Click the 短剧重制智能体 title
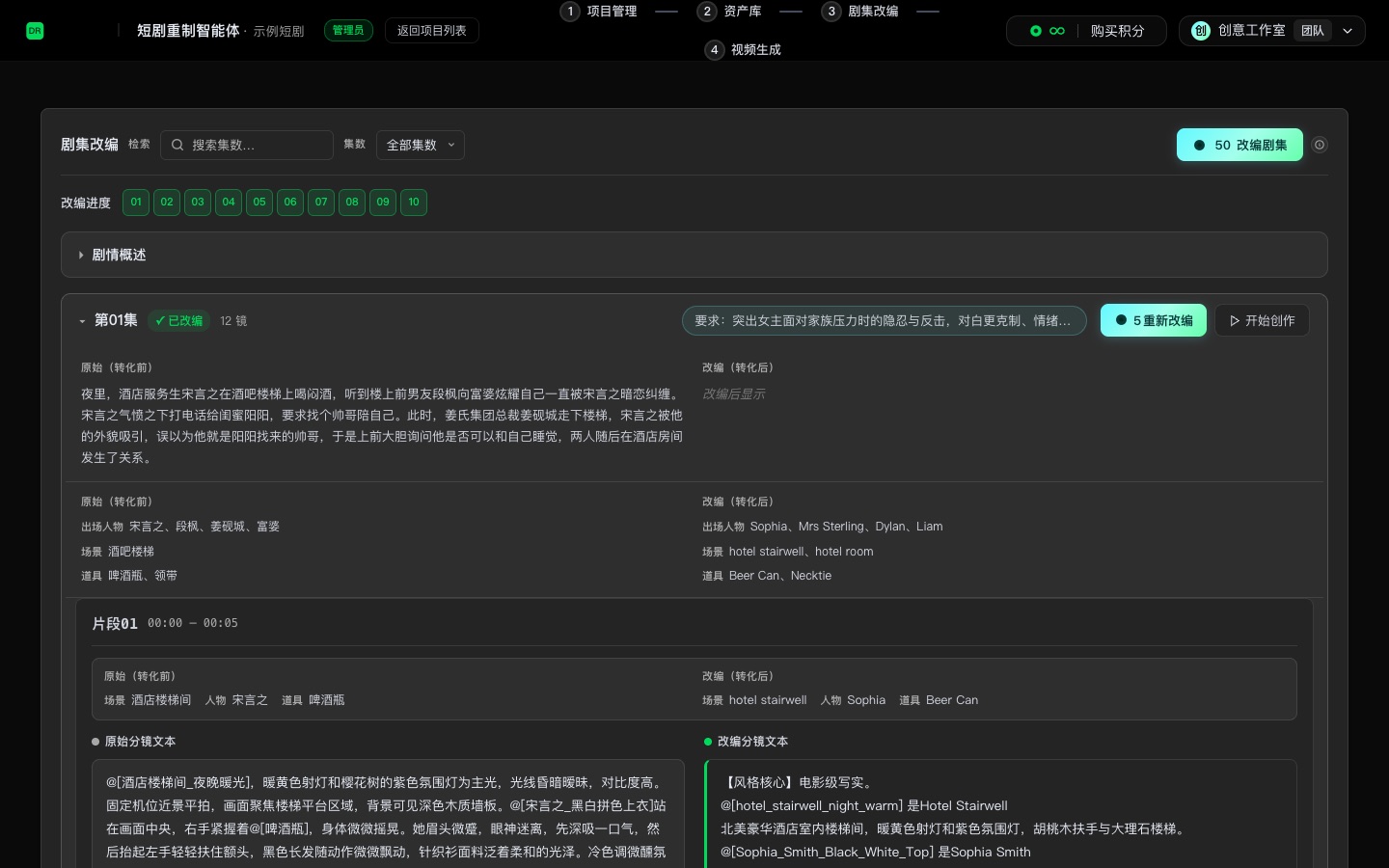This screenshot has height=868, width=1389. pos(188,31)
